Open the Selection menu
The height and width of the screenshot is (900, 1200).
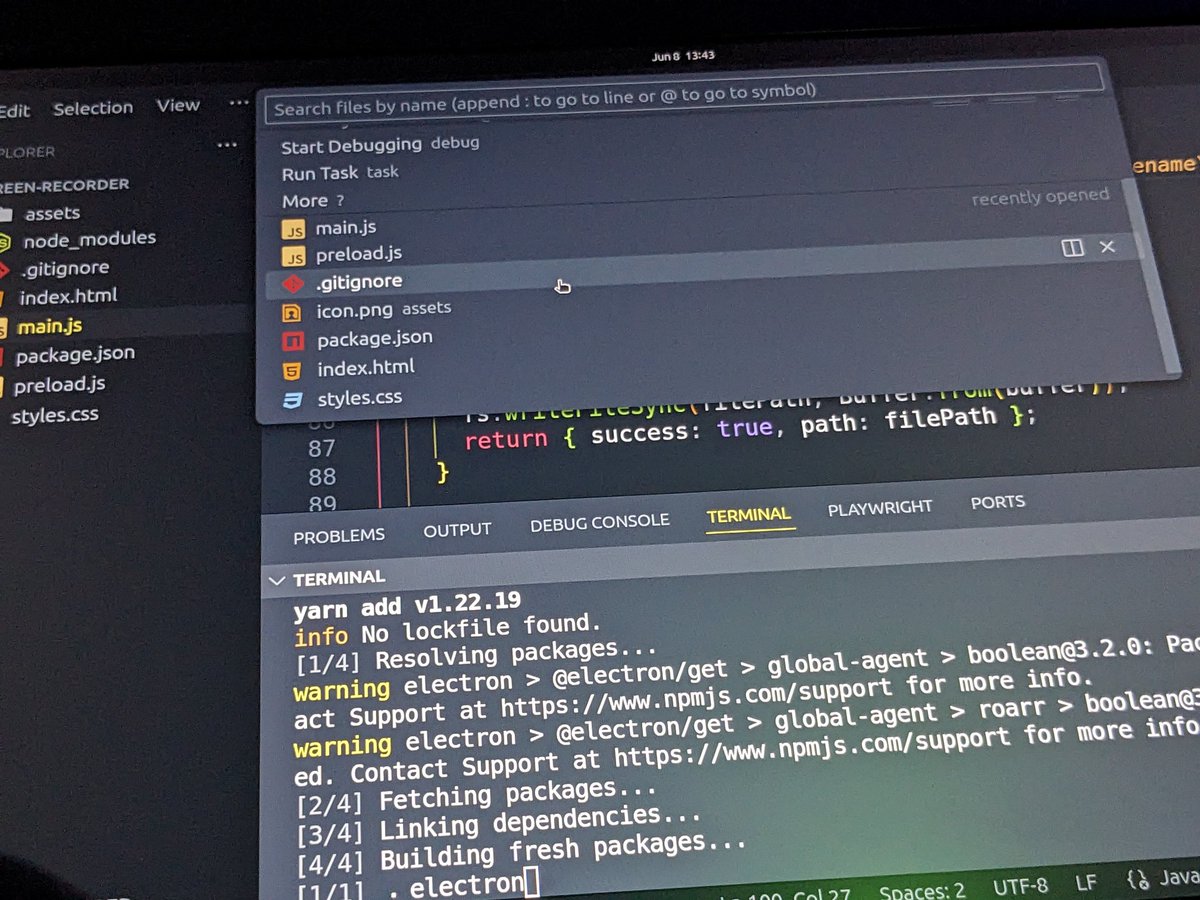(x=93, y=108)
